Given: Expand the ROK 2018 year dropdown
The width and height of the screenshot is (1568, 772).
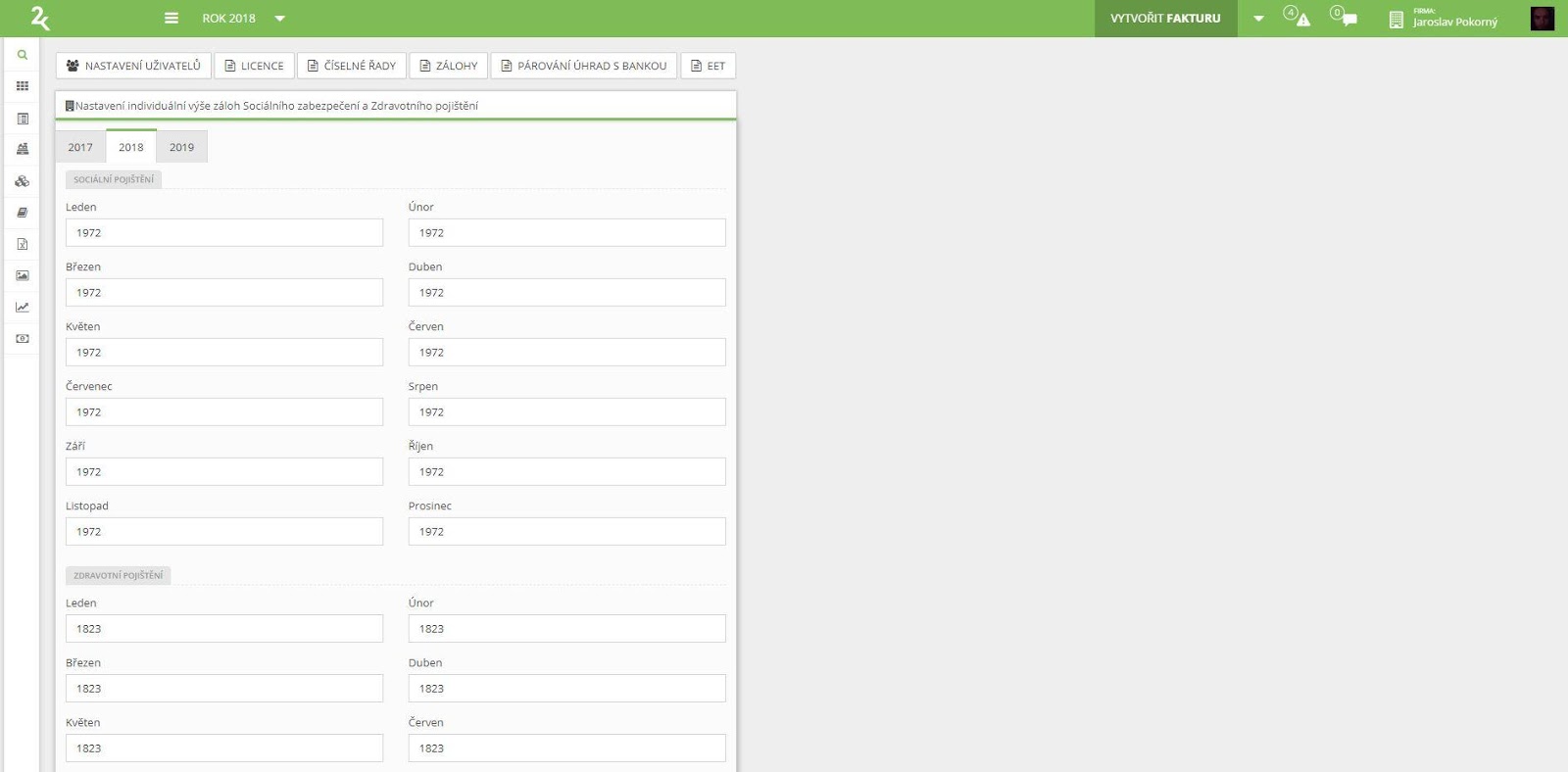Looking at the screenshot, I should tap(243, 19).
